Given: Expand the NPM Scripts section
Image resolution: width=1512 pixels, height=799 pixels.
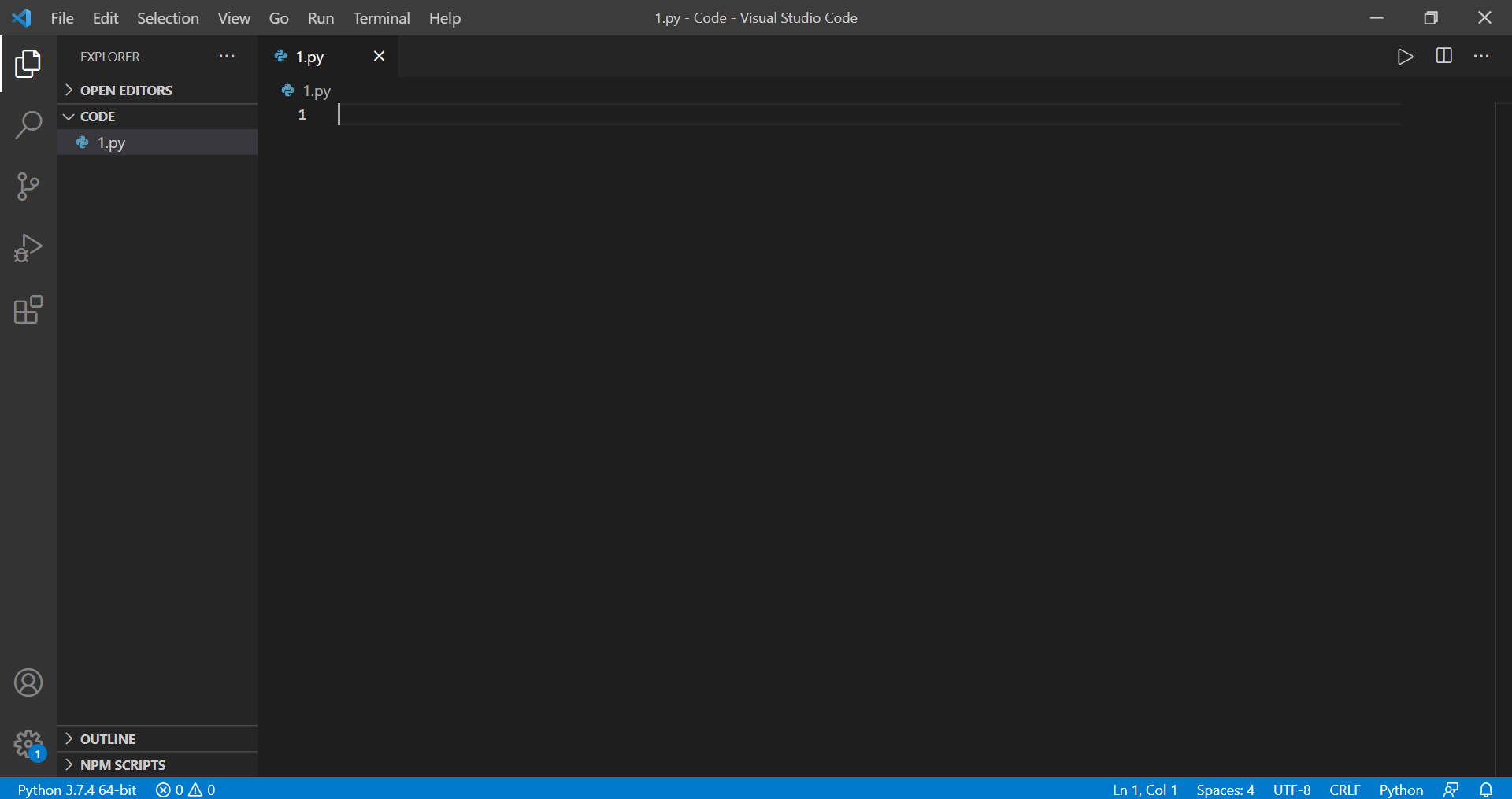Looking at the screenshot, I should pos(157,764).
